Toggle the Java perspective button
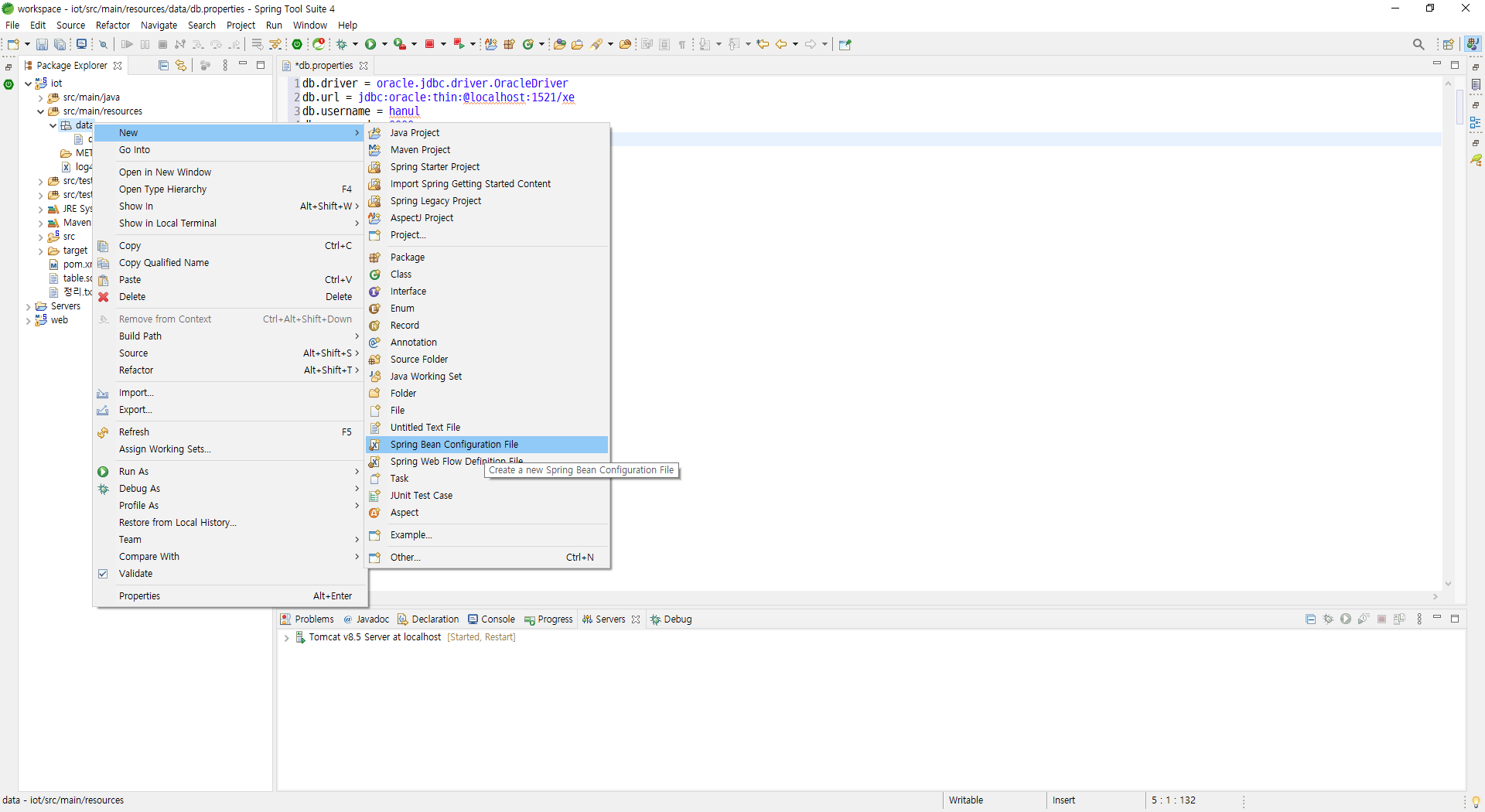Image resolution: width=1485 pixels, height=812 pixels. point(1473,44)
